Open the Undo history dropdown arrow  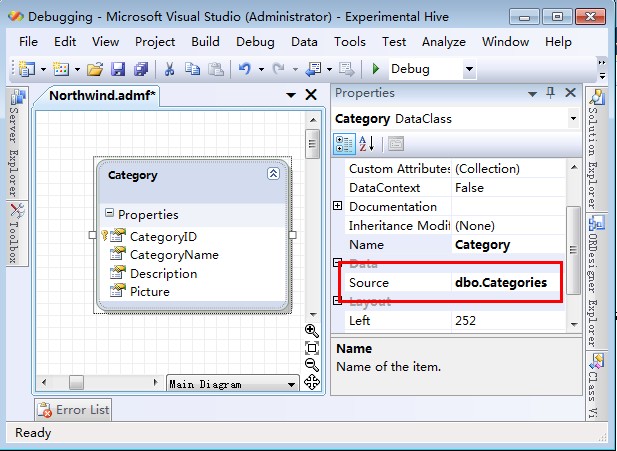point(261,70)
